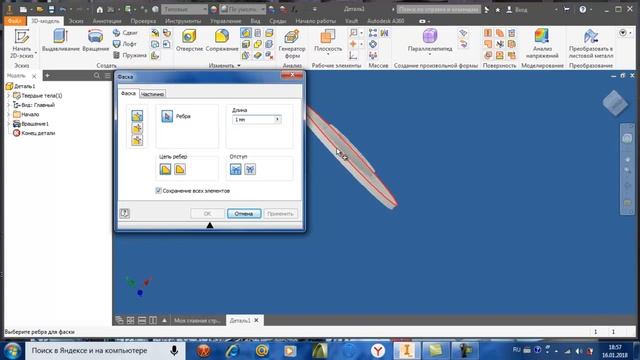The height and width of the screenshot is (360, 640).
Task: Select Конец детали in the browser tree
Action: coord(34,133)
